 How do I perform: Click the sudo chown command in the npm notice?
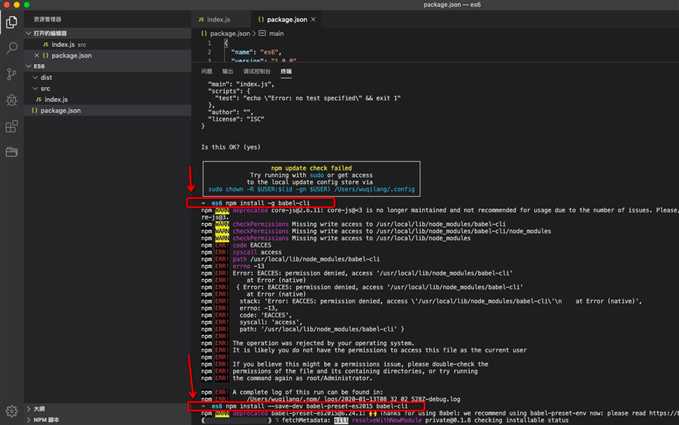[311, 189]
